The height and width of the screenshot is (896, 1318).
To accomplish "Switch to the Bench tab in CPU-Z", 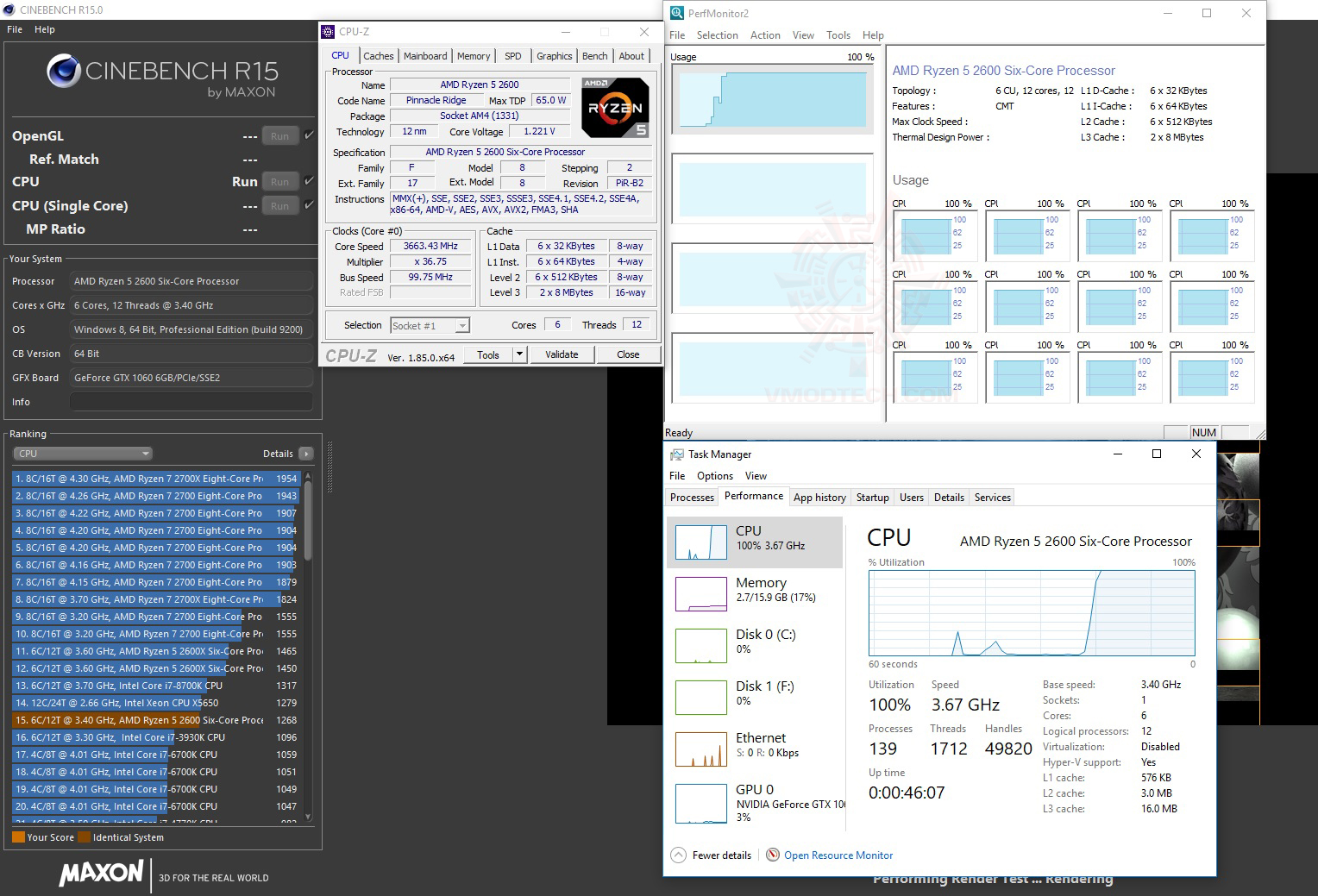I will [x=594, y=56].
